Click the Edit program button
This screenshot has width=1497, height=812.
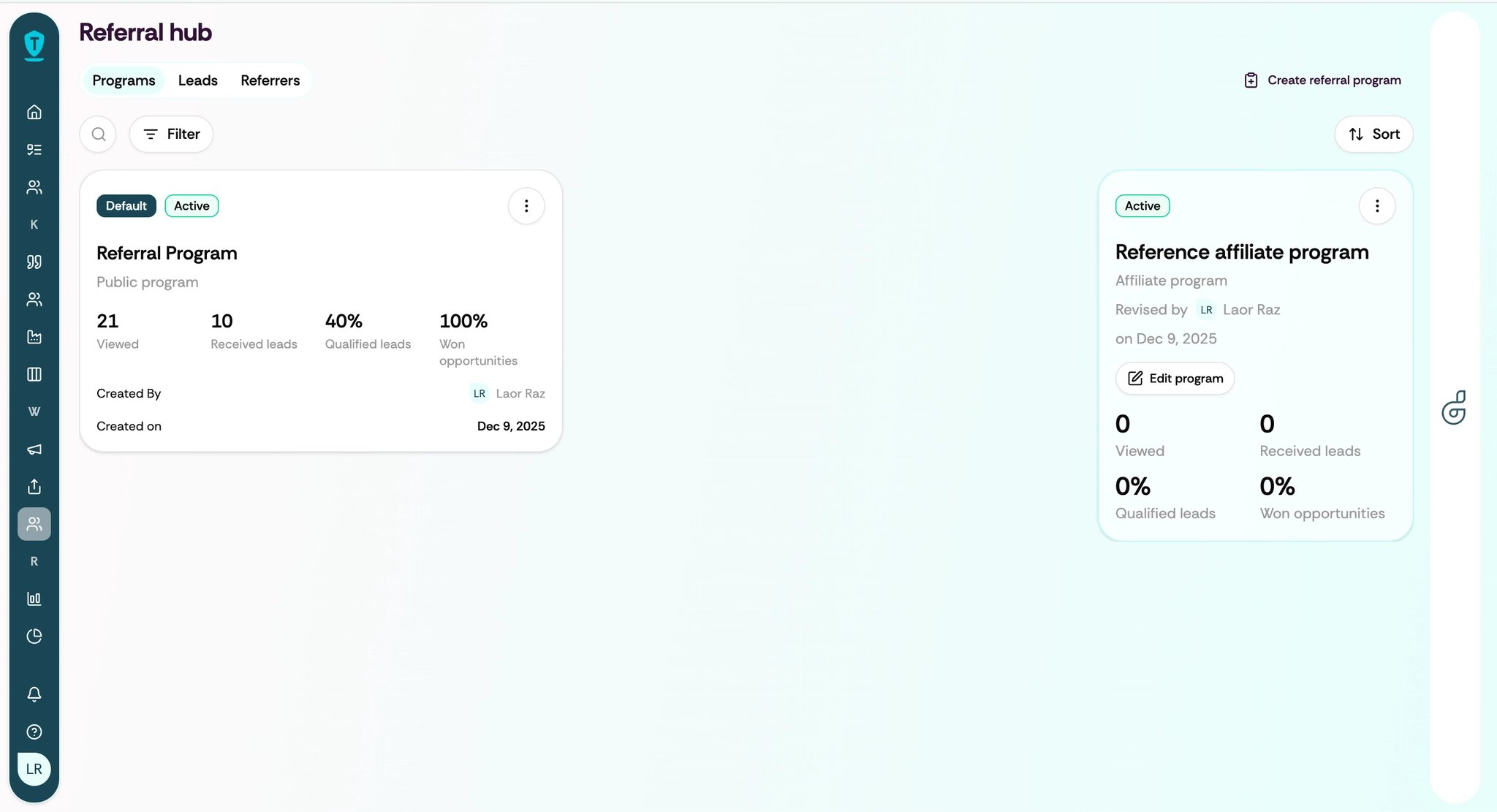(x=1175, y=379)
